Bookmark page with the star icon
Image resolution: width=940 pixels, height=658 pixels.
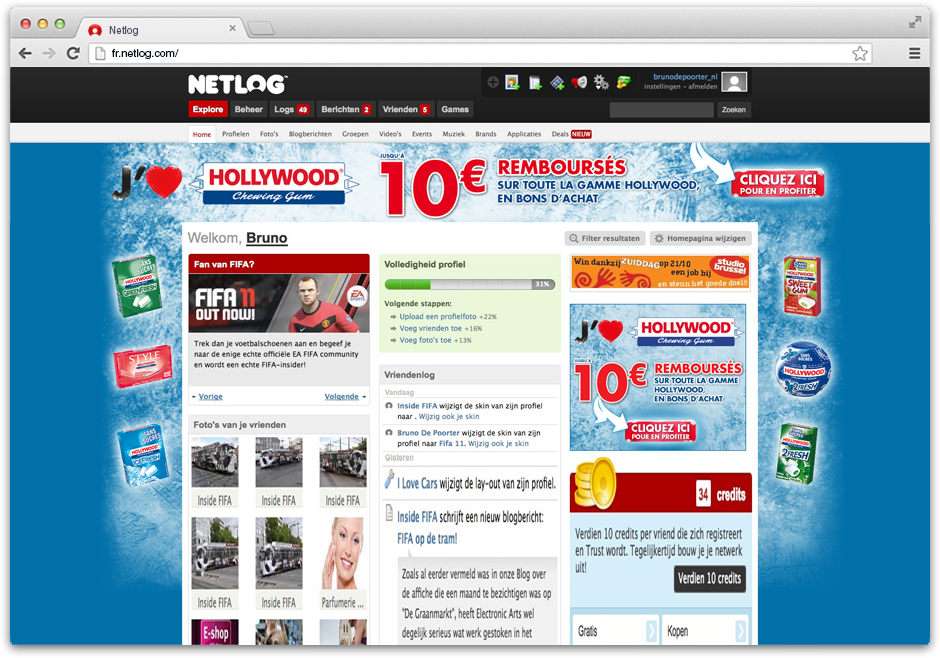tap(859, 54)
